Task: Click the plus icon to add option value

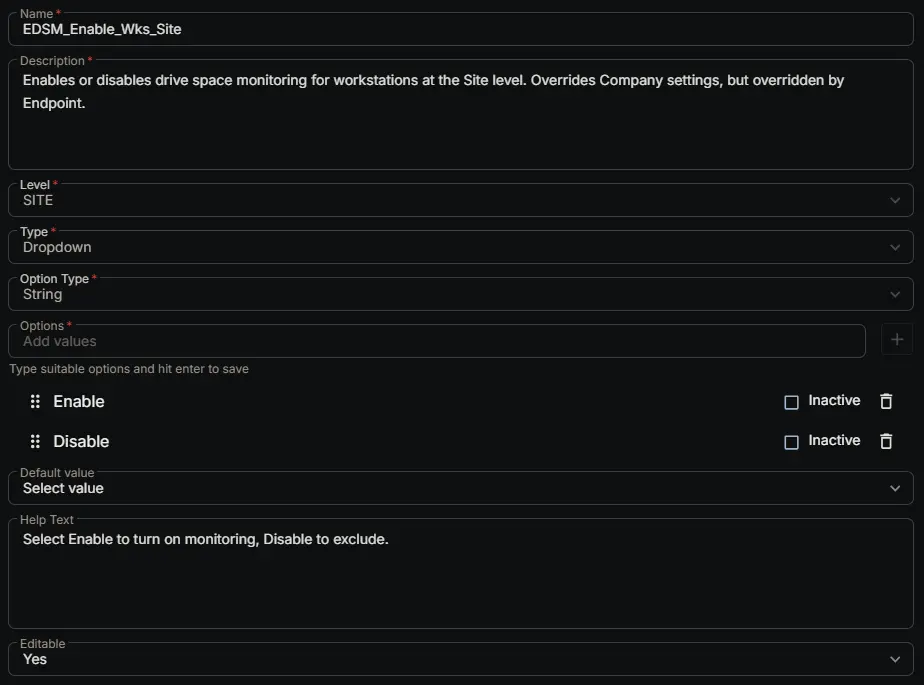Action: click(897, 340)
